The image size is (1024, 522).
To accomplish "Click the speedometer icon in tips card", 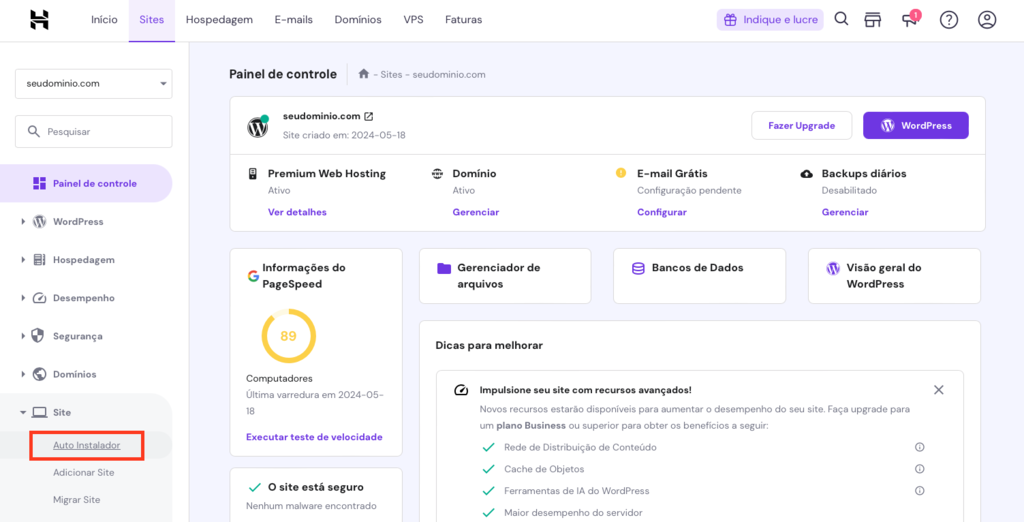I will pyautogui.click(x=461, y=391).
